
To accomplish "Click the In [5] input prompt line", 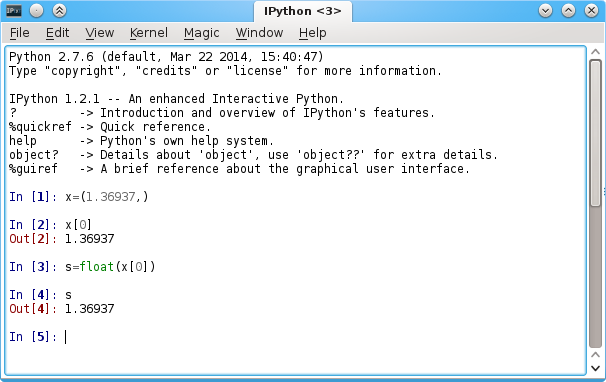I will (x=296, y=337).
